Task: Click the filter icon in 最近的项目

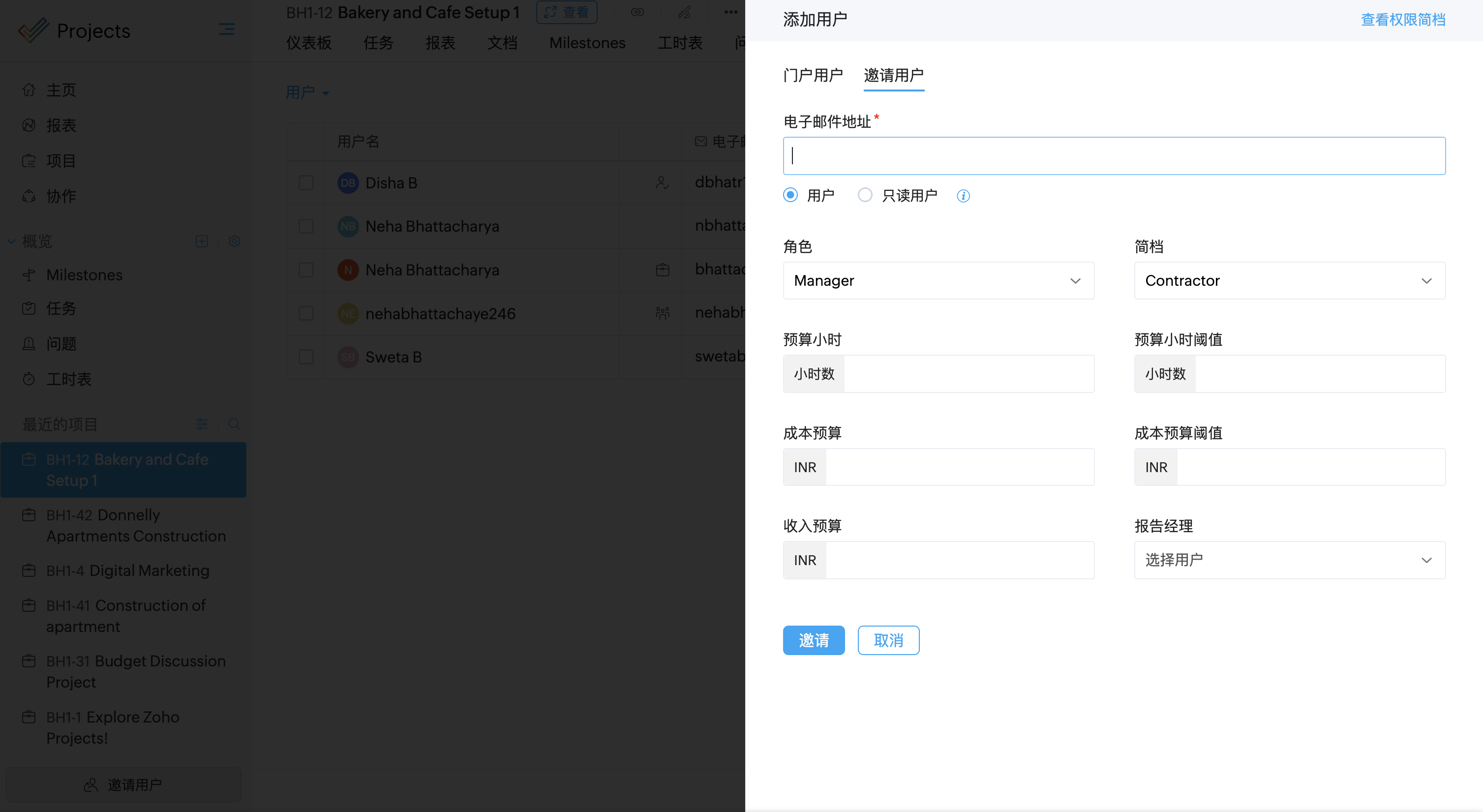Action: [202, 424]
